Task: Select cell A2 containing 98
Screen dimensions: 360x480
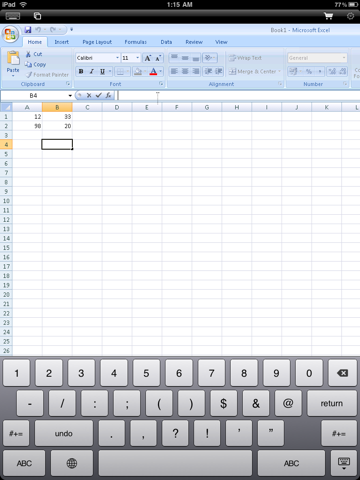Action: click(x=27, y=126)
